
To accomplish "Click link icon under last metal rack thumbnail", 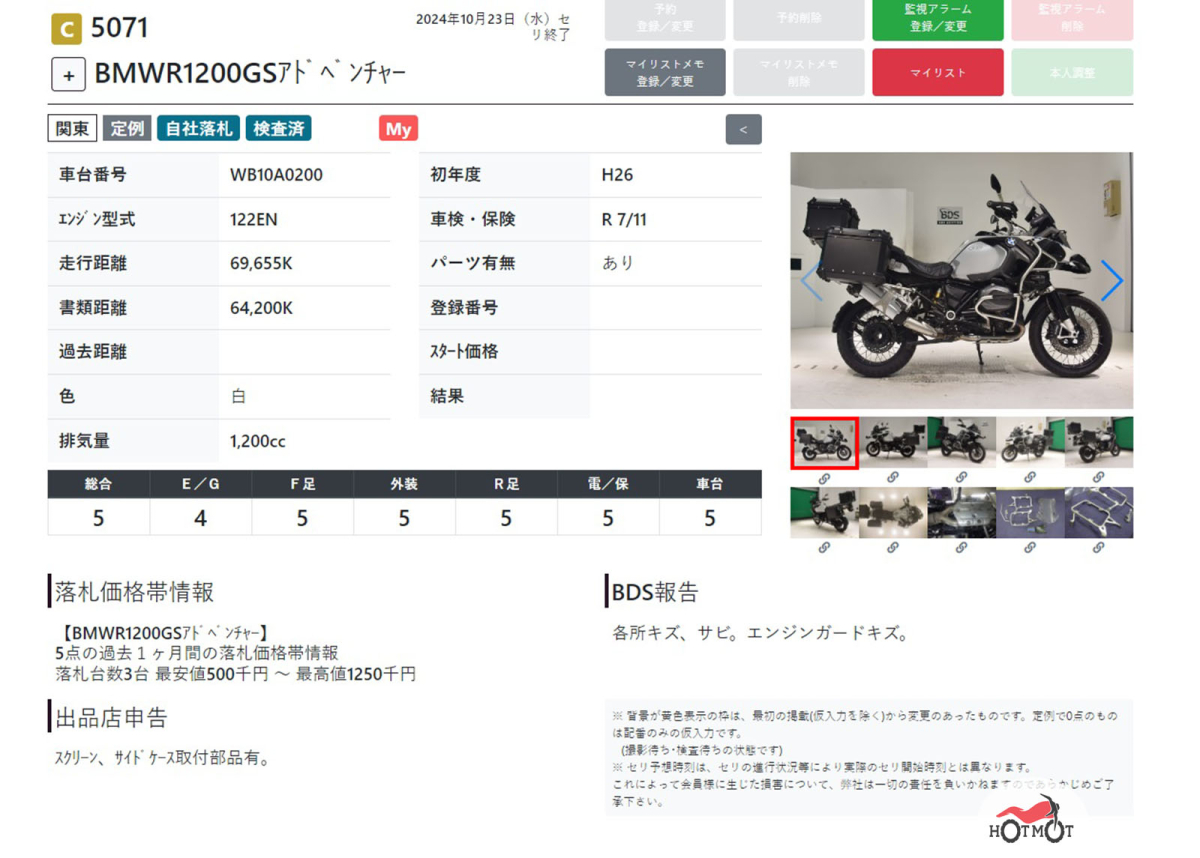I will pyautogui.click(x=1098, y=548).
